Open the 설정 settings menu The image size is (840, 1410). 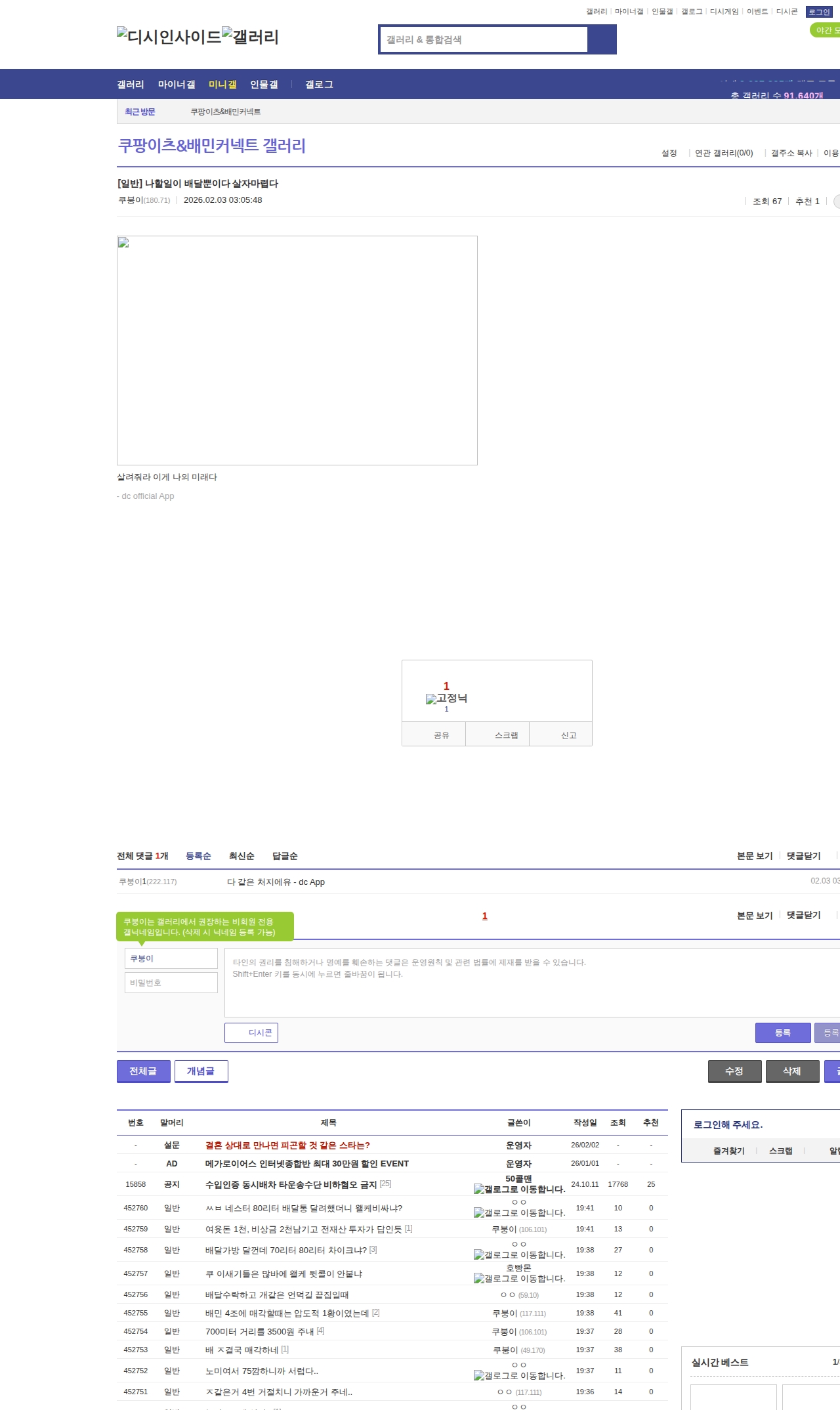[669, 153]
